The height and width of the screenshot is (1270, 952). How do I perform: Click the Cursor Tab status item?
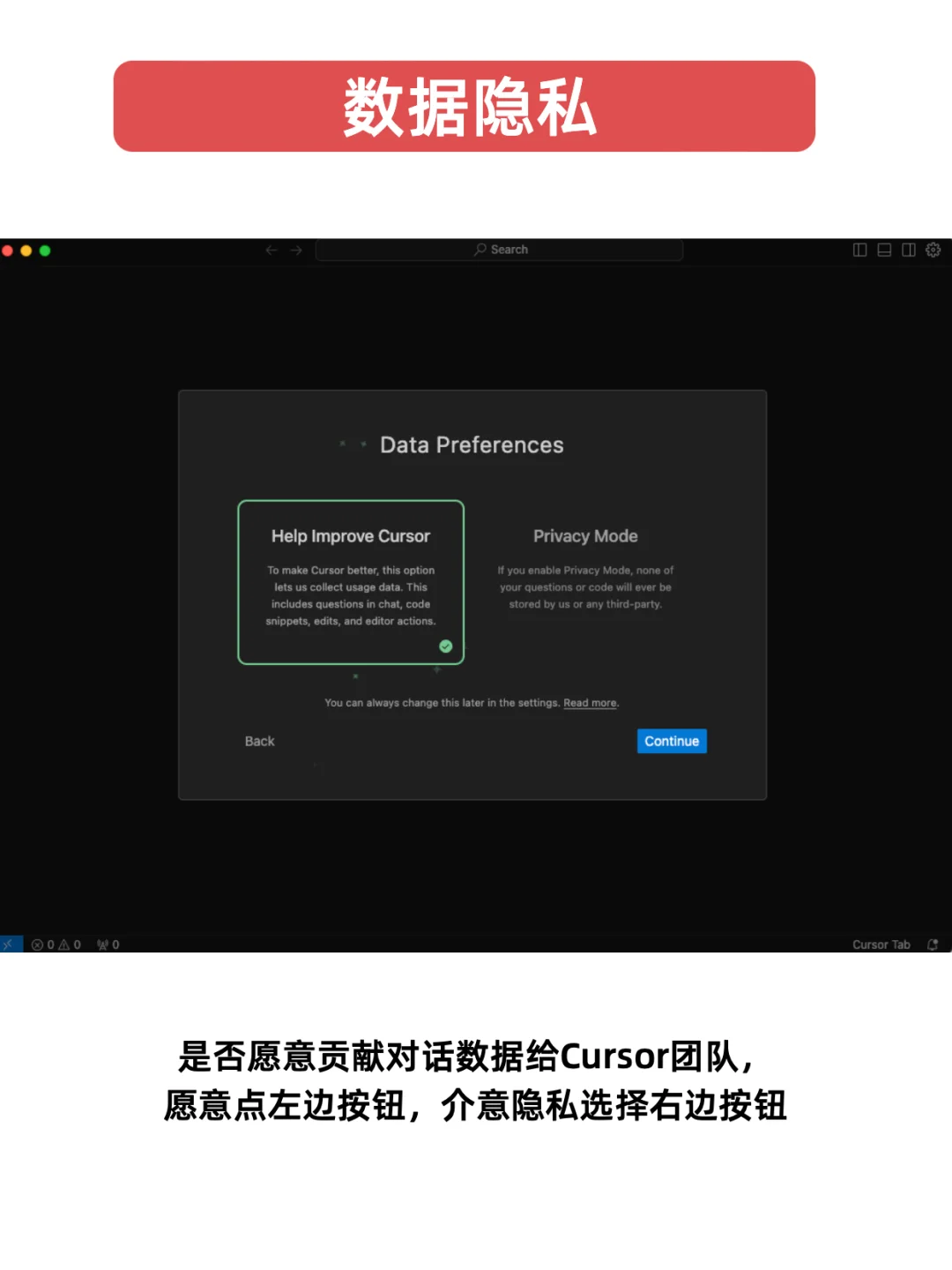[881, 944]
